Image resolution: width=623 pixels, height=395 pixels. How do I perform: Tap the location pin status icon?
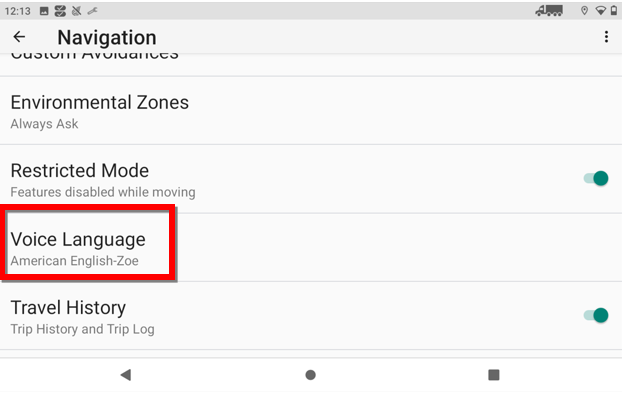click(584, 11)
